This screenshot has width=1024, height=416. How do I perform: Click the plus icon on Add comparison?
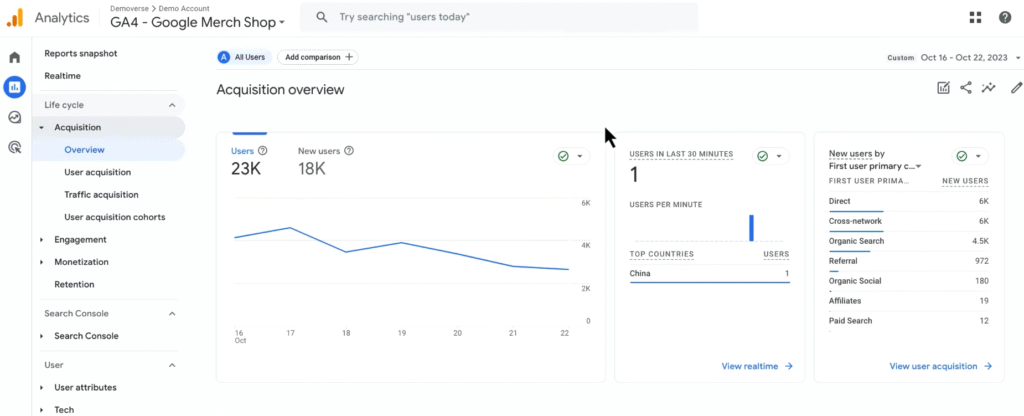pyautogui.click(x=349, y=57)
